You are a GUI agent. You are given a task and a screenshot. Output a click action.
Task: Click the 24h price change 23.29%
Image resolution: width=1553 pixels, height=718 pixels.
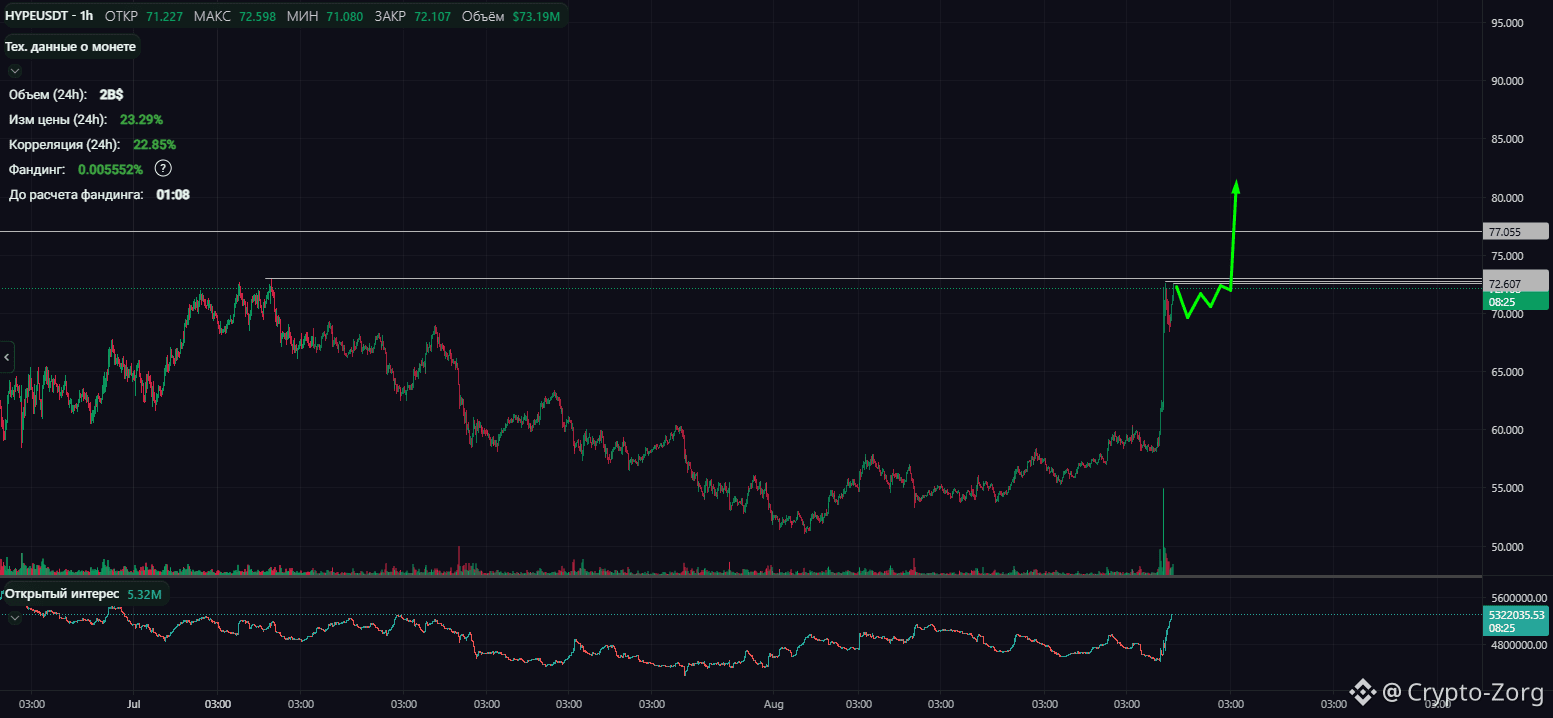coord(141,119)
